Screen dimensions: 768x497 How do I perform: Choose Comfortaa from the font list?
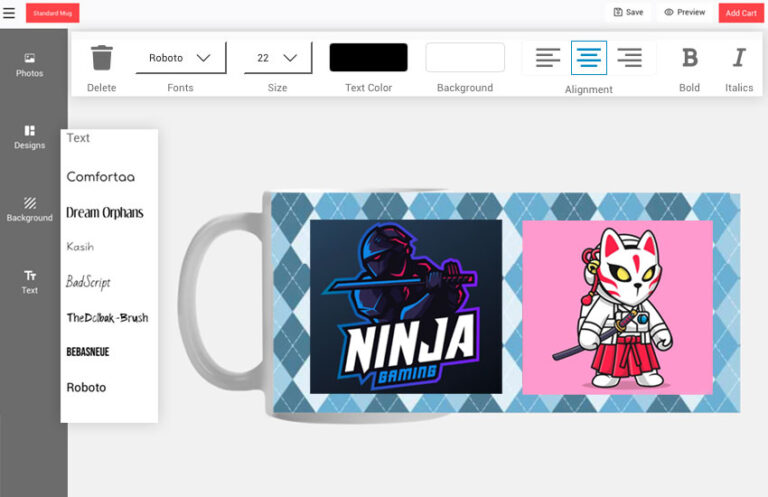click(x=100, y=177)
